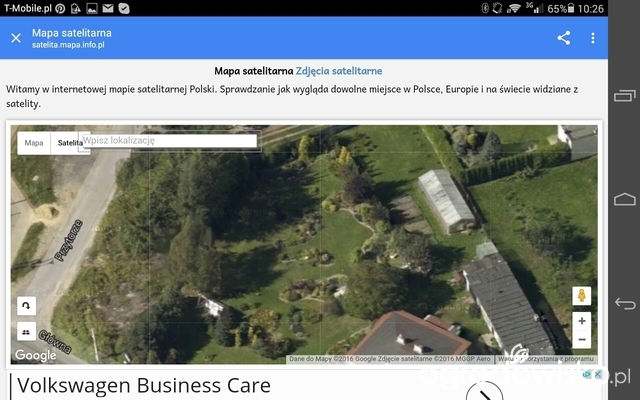Click the greenhouse on the satellite map
Image resolution: width=640 pixels, height=400 pixels.
[447, 201]
